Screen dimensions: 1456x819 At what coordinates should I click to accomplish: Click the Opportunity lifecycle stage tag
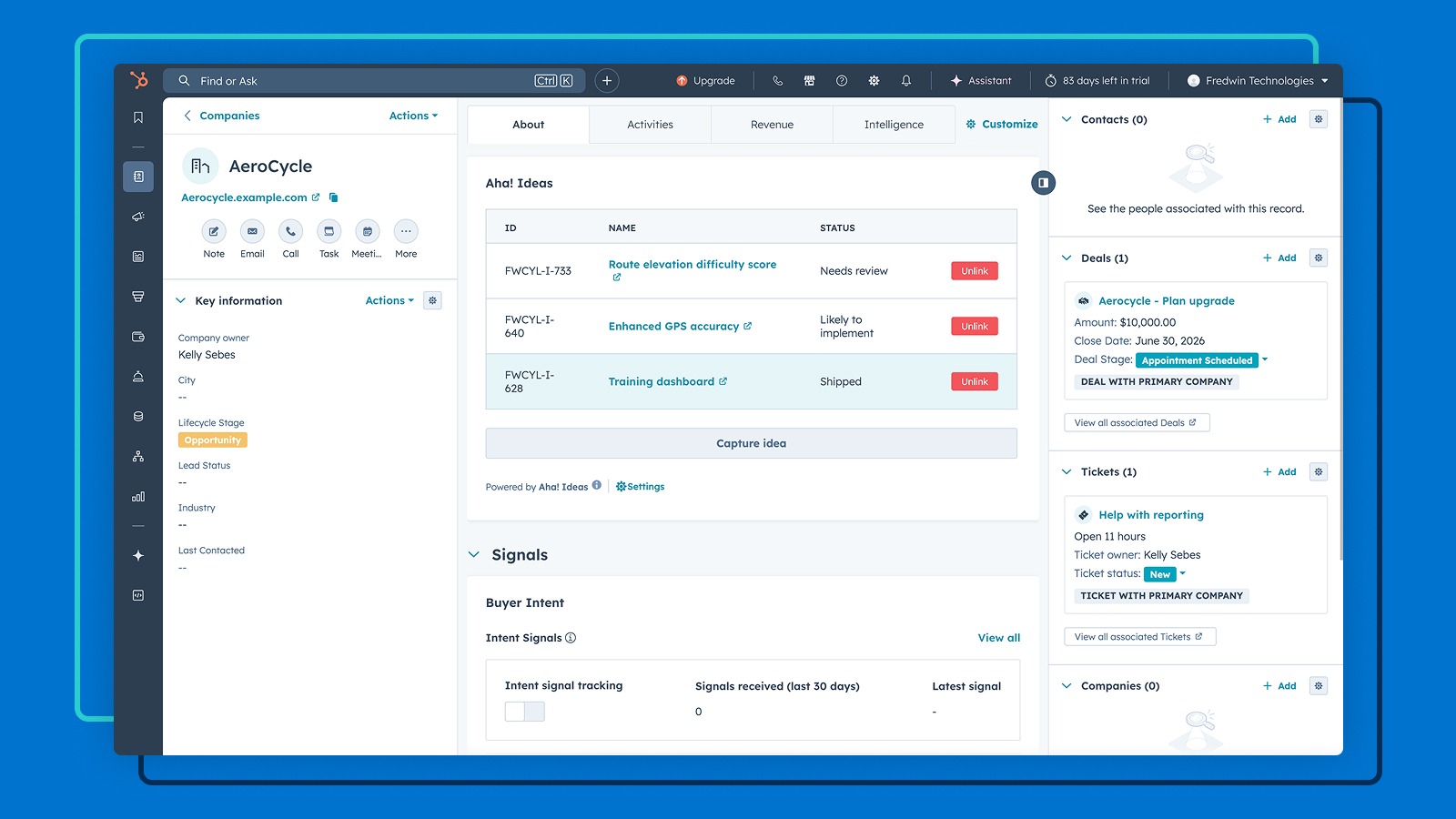213,440
